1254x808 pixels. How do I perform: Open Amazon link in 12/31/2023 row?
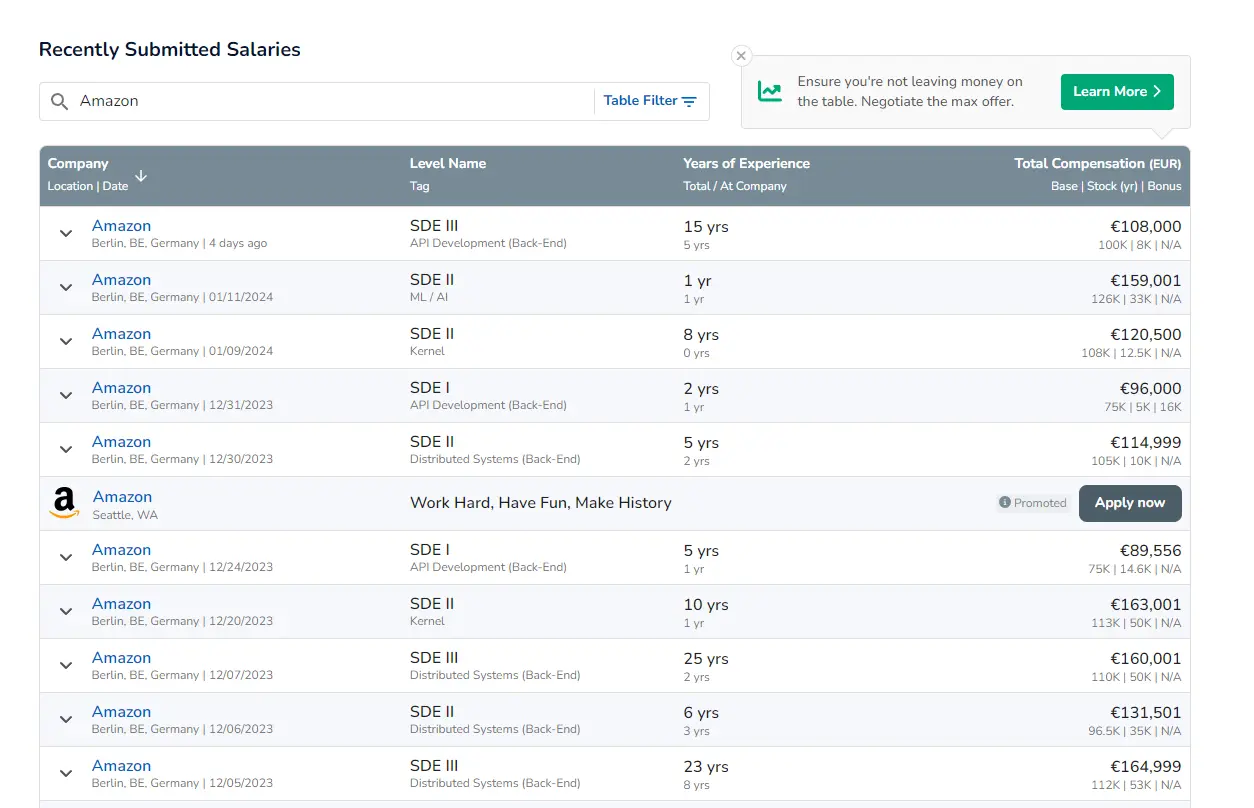point(121,388)
